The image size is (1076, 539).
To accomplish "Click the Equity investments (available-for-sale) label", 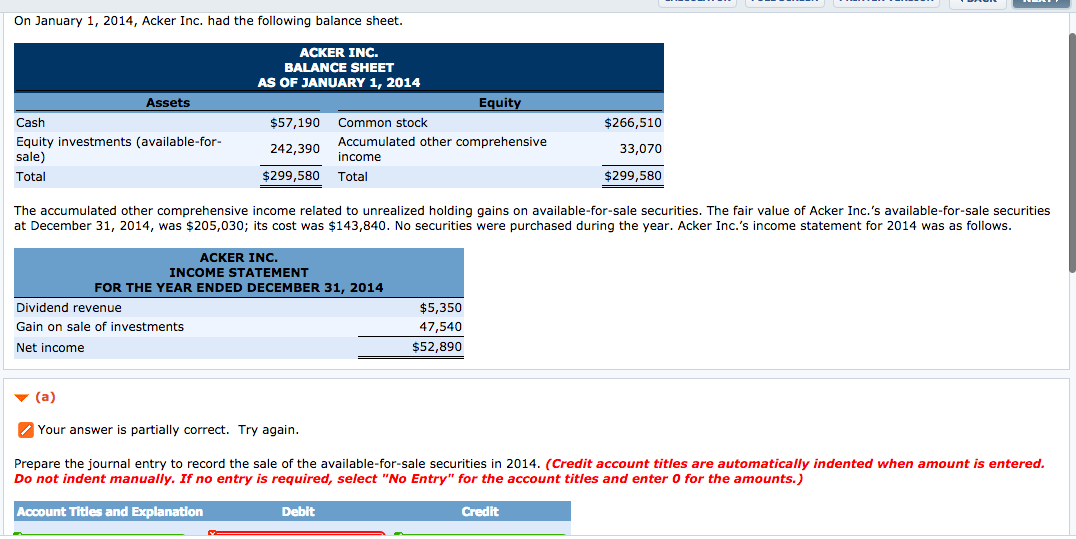I will click(x=119, y=149).
